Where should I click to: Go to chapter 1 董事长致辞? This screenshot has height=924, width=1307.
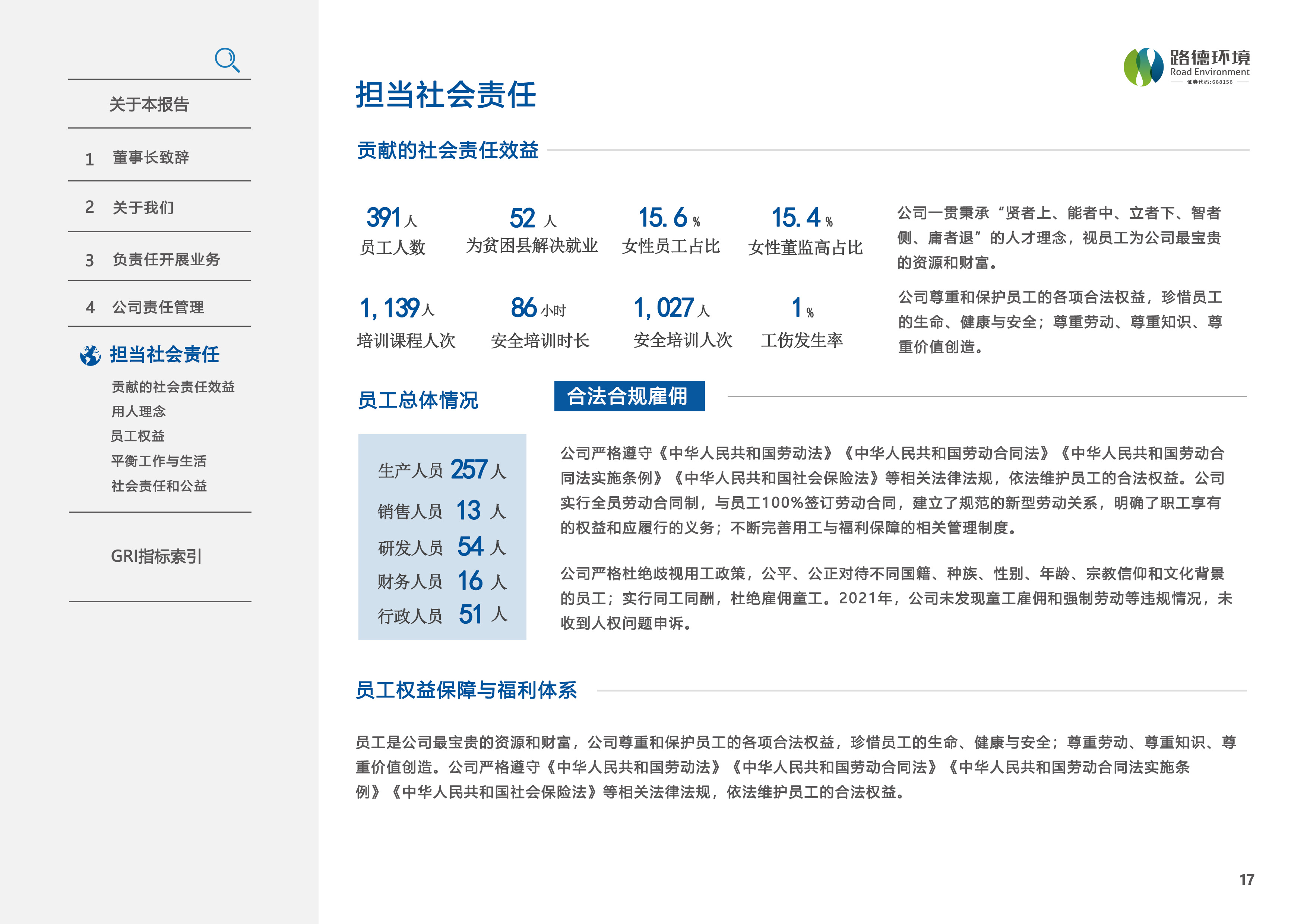coord(150,158)
